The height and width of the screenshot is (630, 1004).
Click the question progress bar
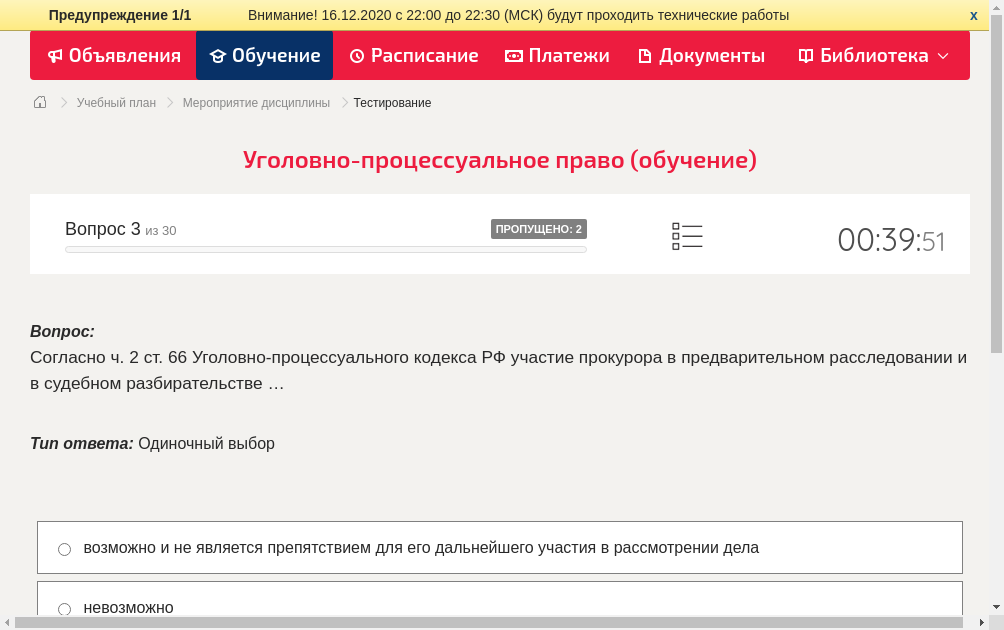[325, 249]
